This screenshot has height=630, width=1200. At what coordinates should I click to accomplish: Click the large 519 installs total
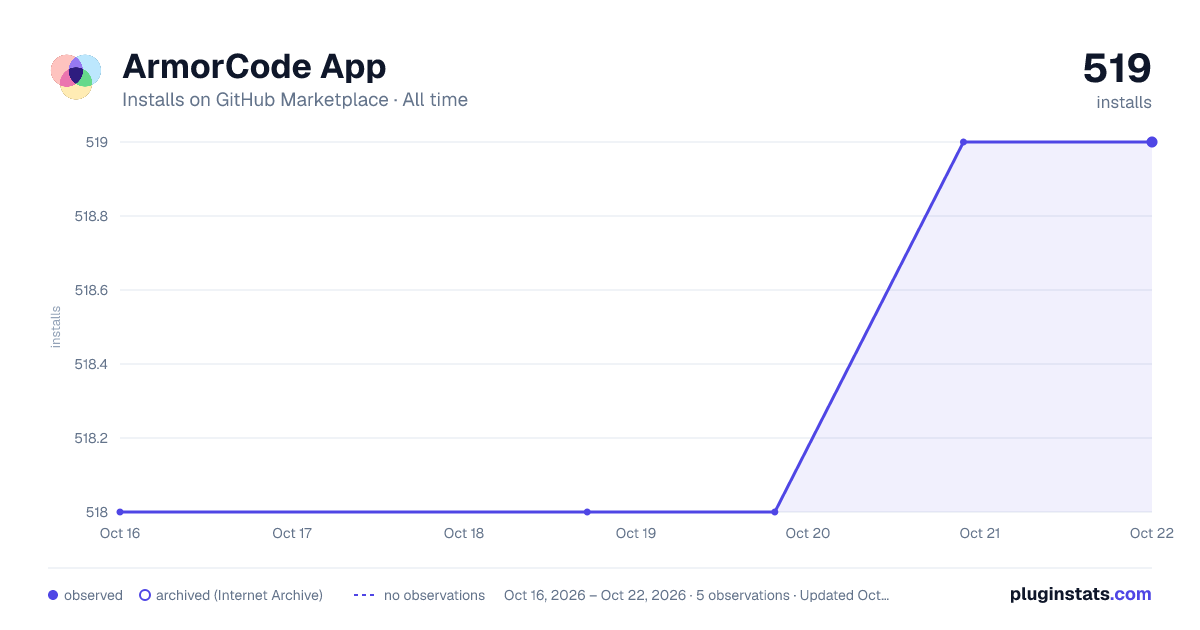pyautogui.click(x=1117, y=68)
